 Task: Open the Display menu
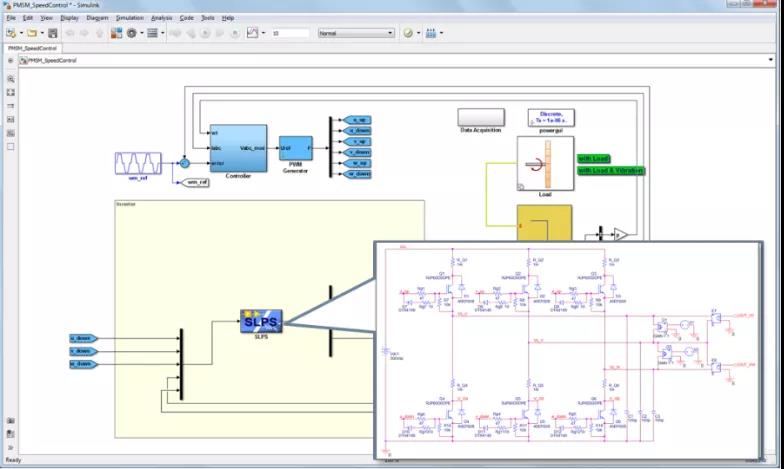70,18
